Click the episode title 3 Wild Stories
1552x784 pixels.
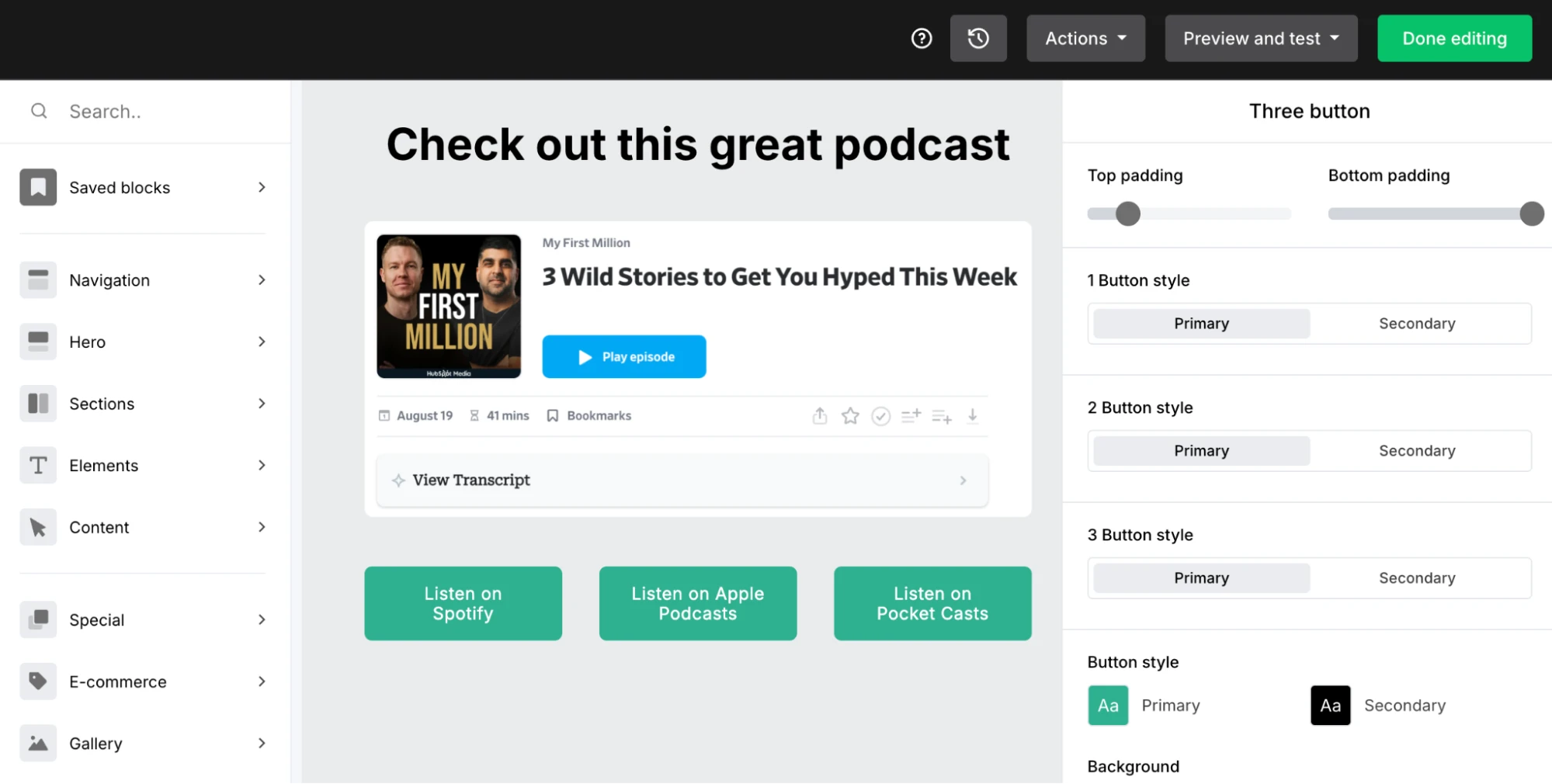click(779, 277)
